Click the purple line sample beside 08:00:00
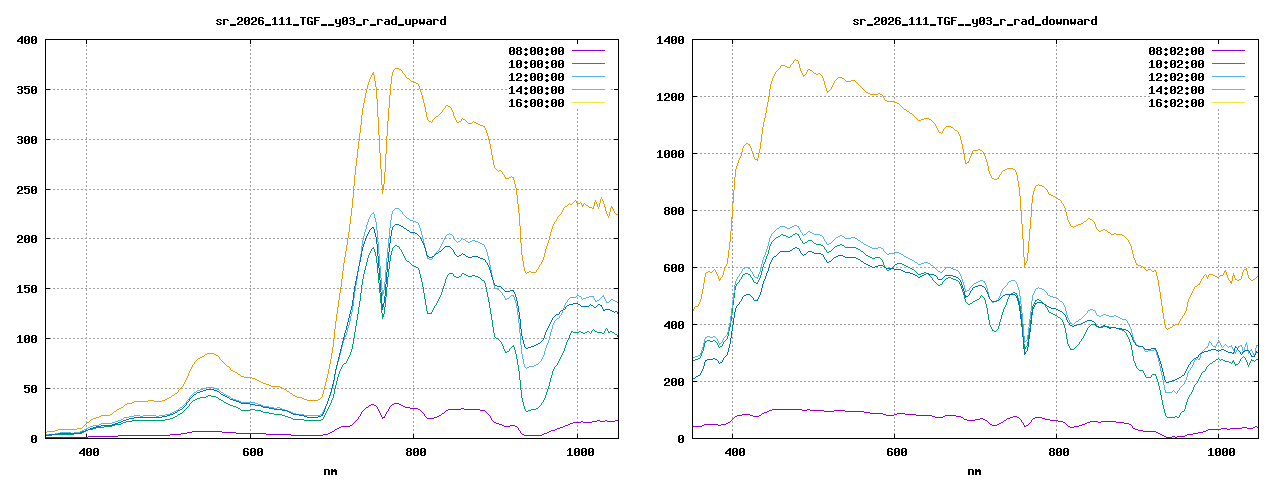Image resolution: width=1280 pixels, height=480 pixels. (588, 51)
